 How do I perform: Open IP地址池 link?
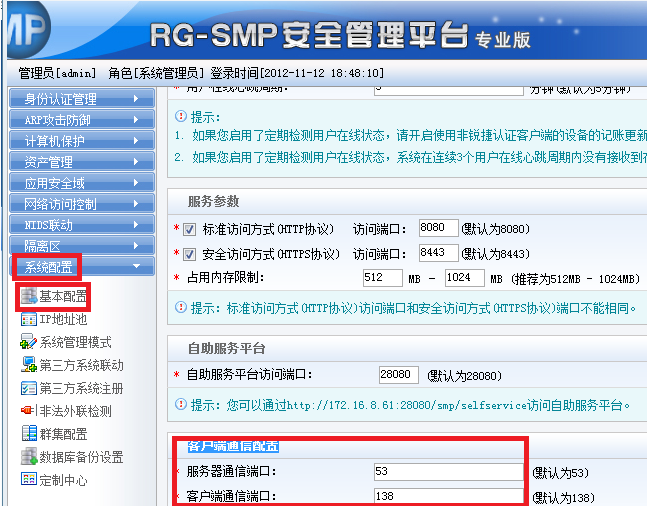click(x=63, y=319)
